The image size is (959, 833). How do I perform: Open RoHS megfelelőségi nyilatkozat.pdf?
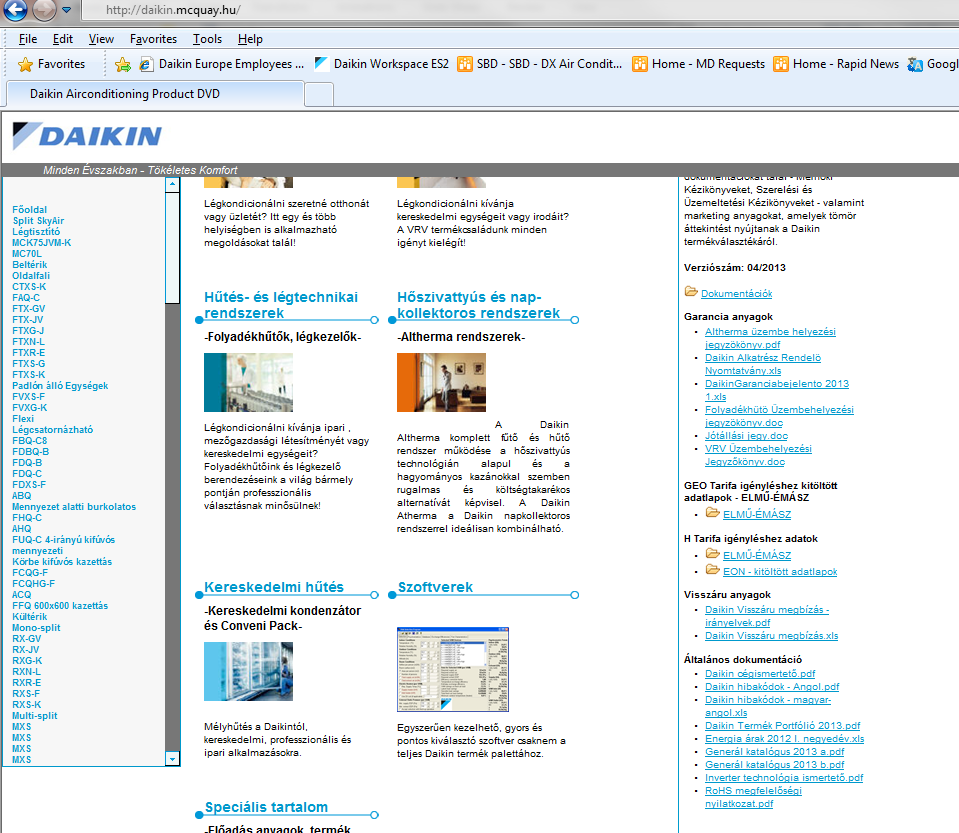pos(753,798)
